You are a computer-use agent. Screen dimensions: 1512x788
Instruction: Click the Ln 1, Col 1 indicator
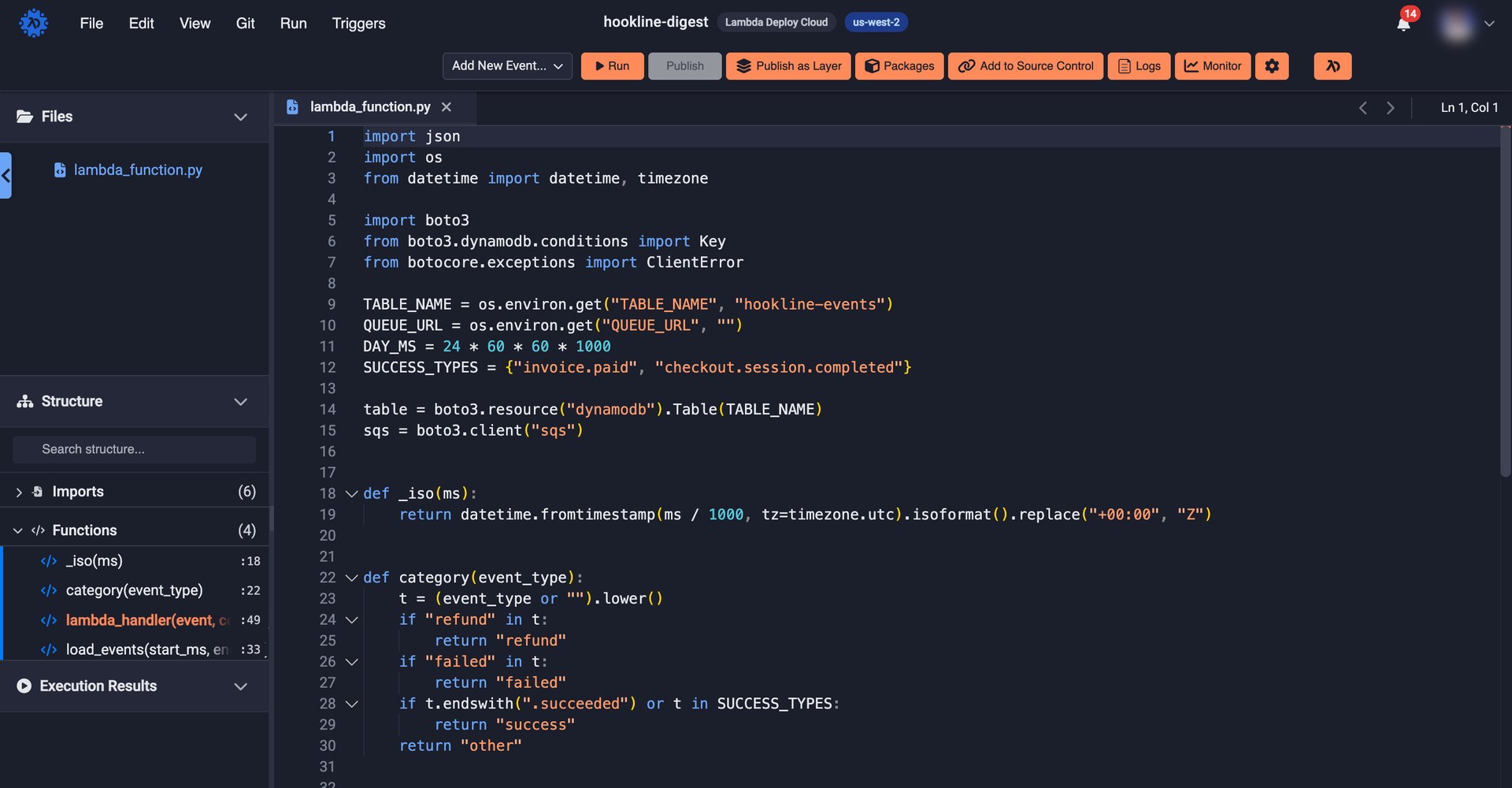click(x=1469, y=108)
